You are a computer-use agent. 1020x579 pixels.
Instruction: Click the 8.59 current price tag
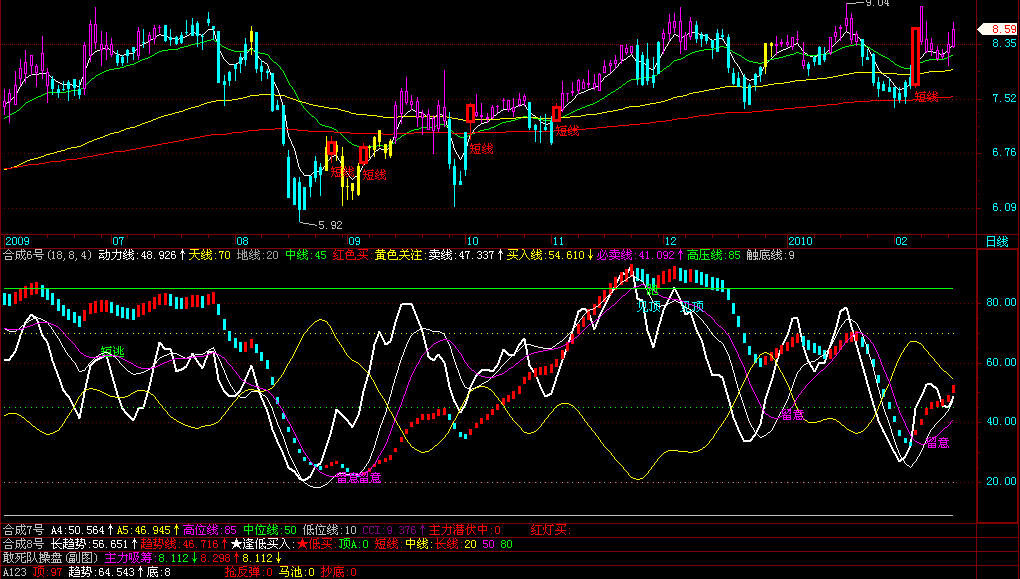pyautogui.click(x=999, y=29)
